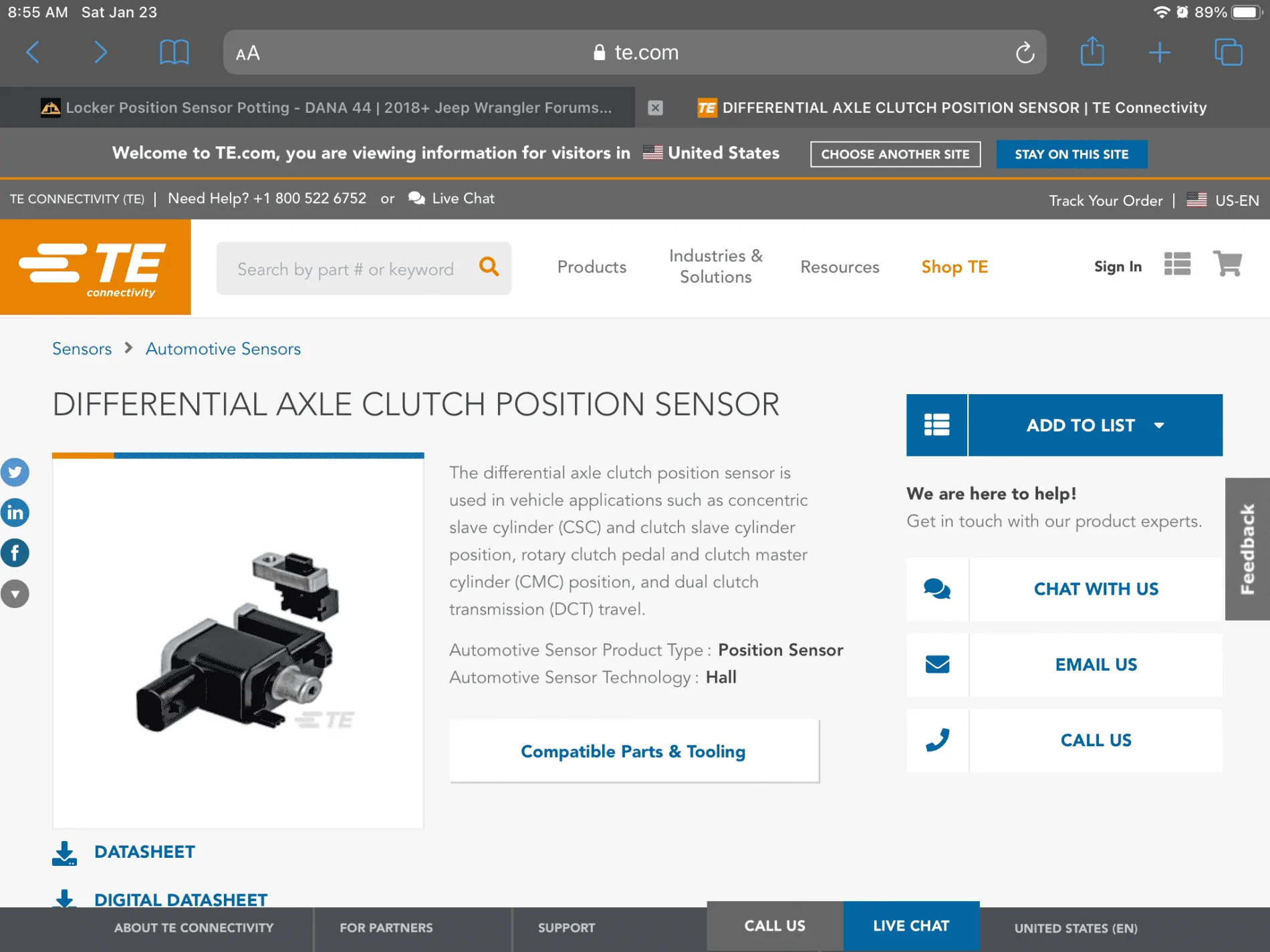This screenshot has width=1270, height=952.
Task: Open About TE Connectivity footer menu
Action: point(194,928)
